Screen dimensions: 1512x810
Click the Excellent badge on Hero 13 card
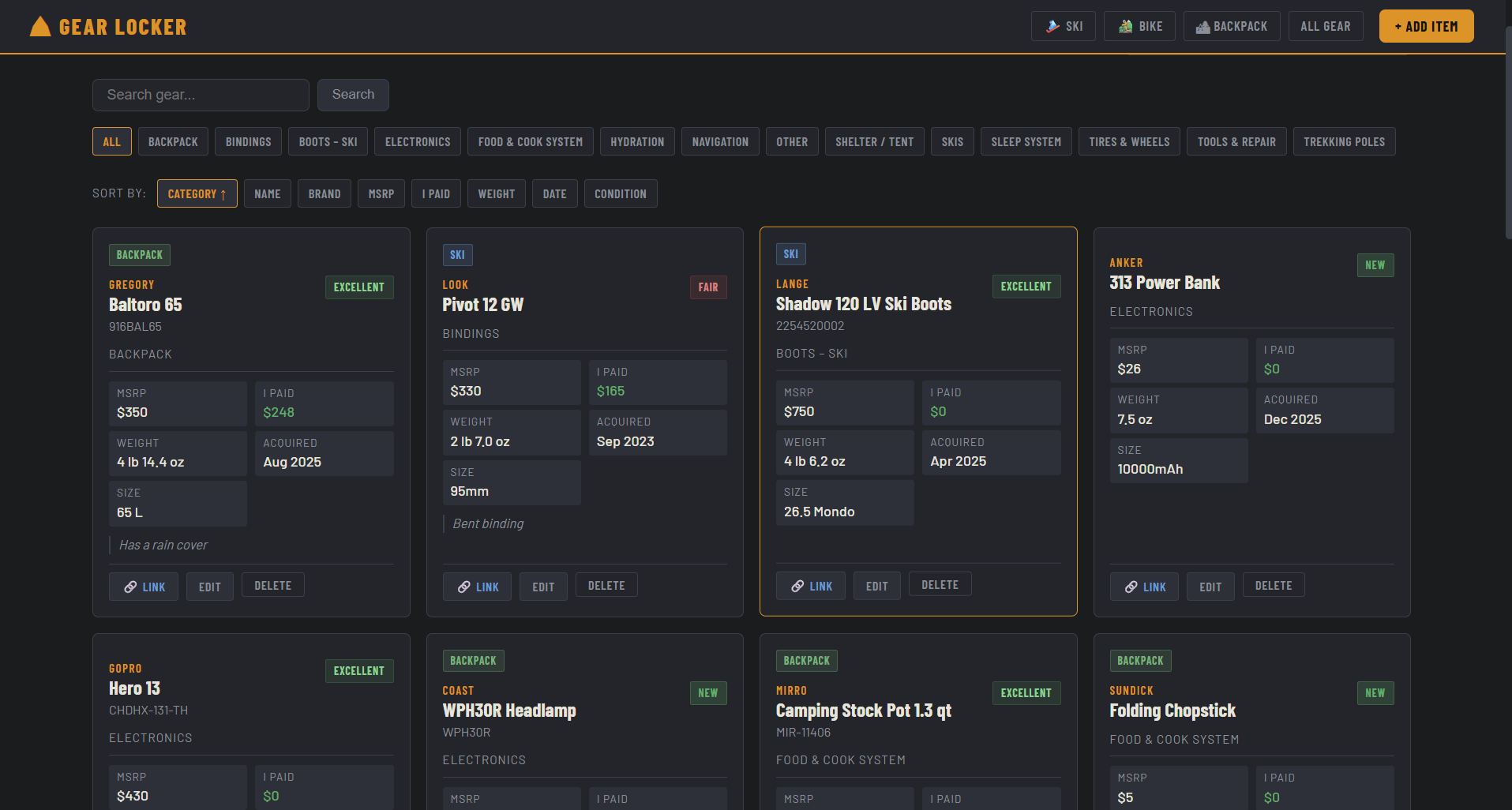pyautogui.click(x=359, y=671)
